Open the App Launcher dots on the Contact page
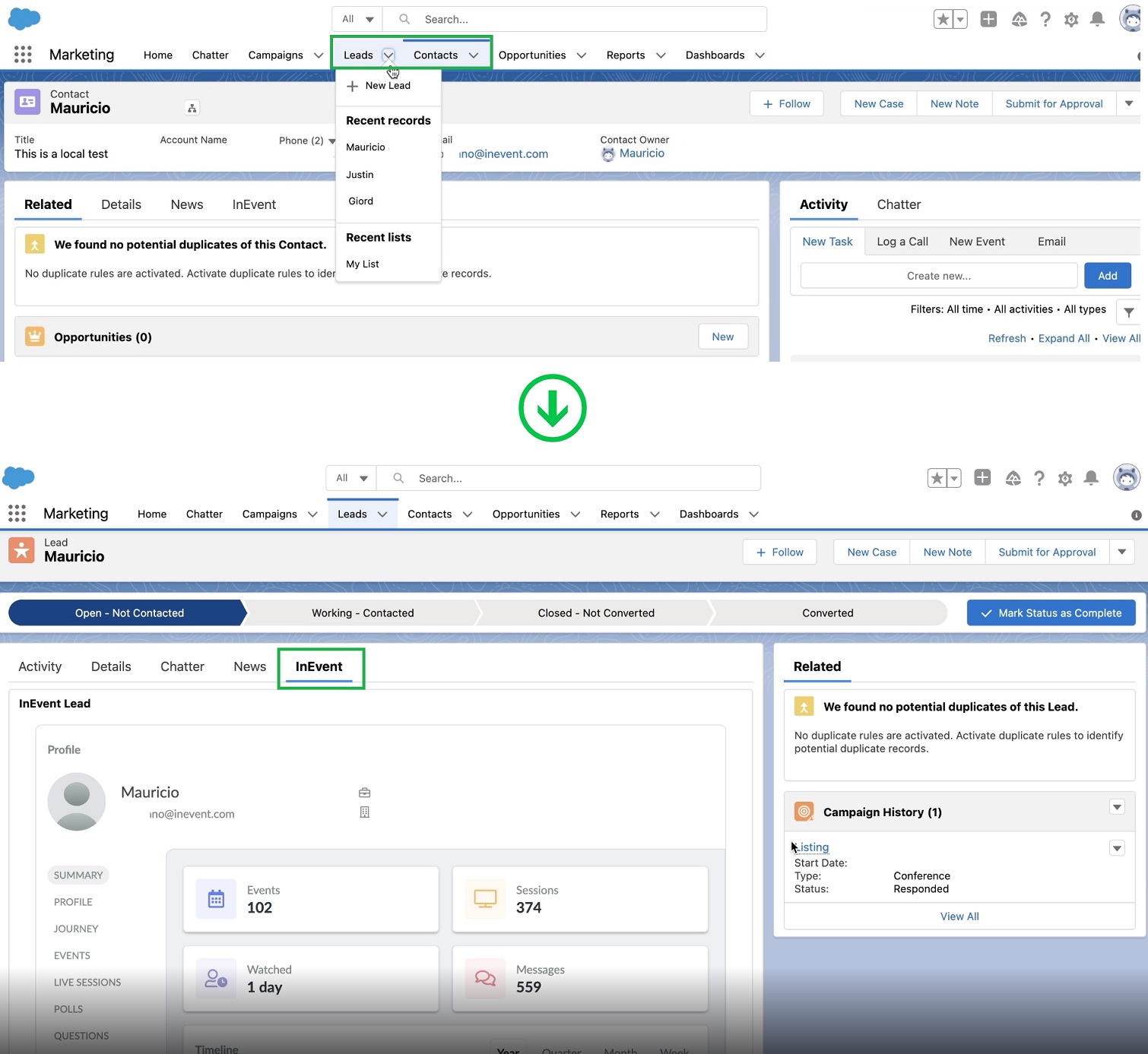Image resolution: width=1148 pixels, height=1054 pixels. [23, 54]
